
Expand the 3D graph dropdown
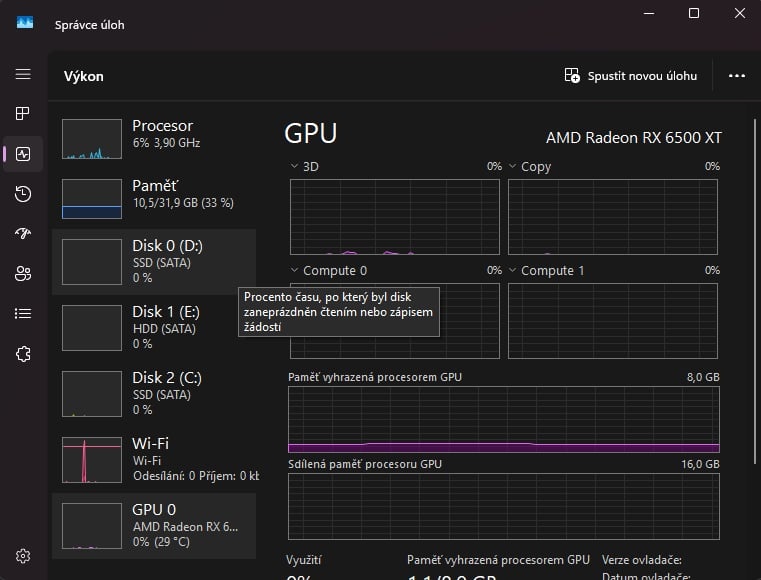coord(295,167)
